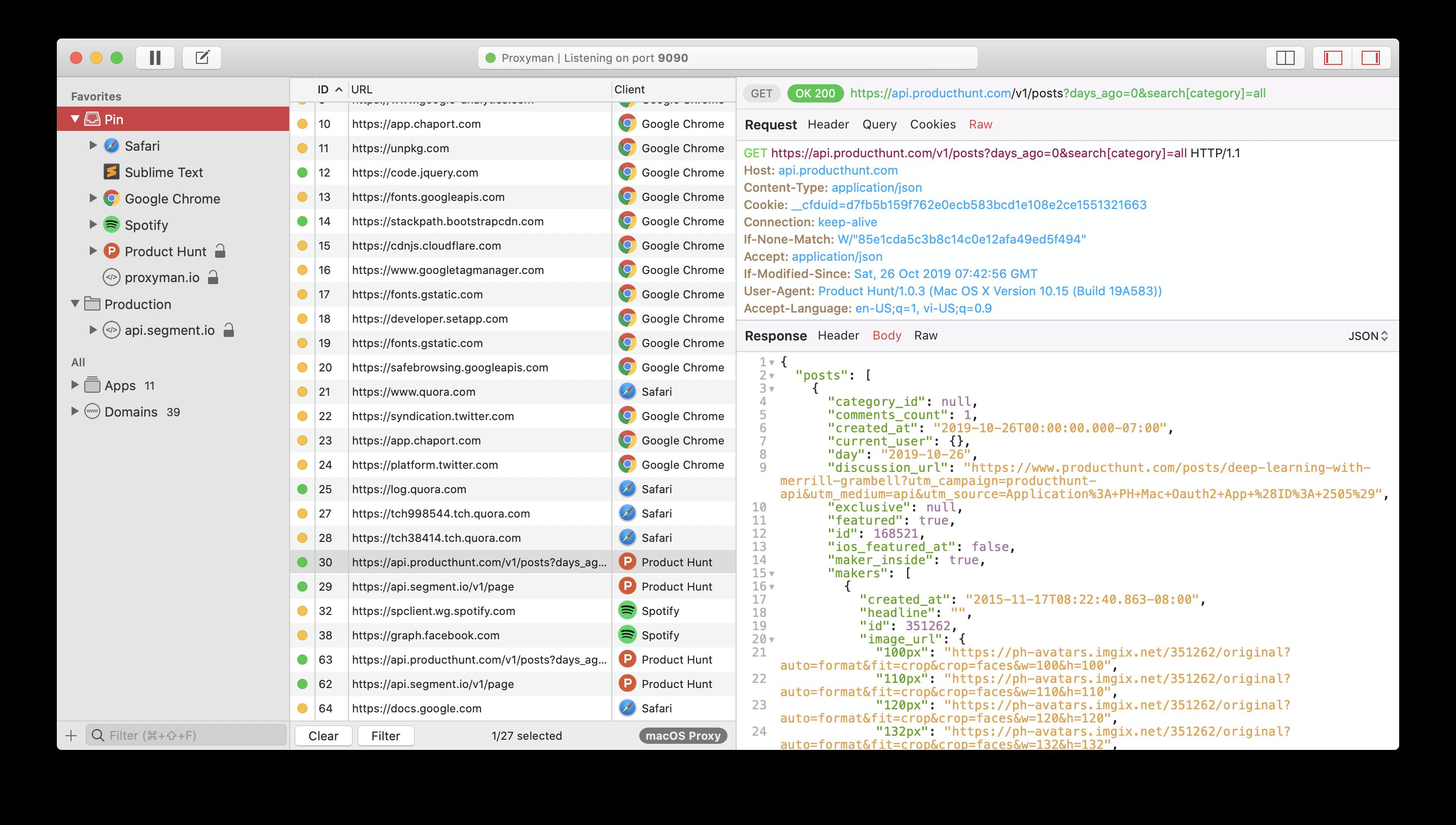
Task: Expand the Safari tree item
Action: 93,146
